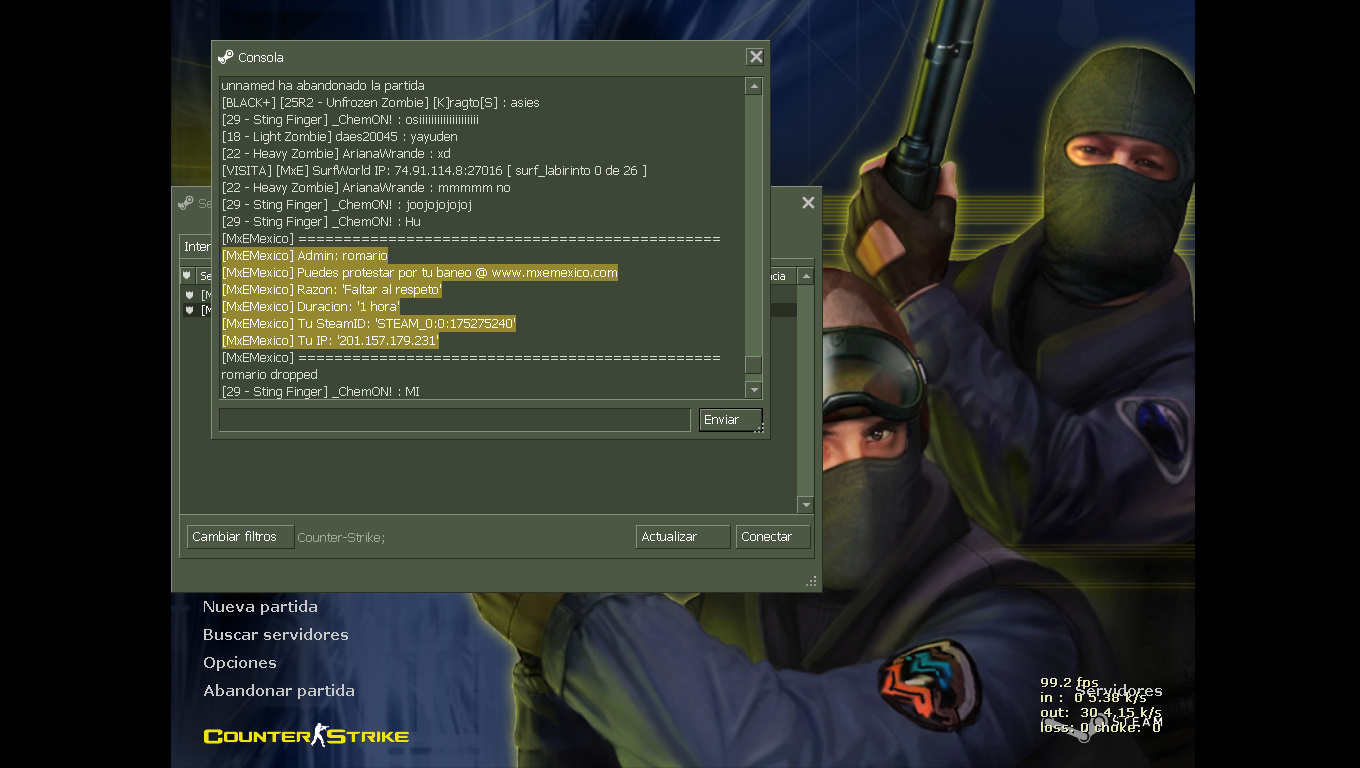Close the Consola window

(756, 57)
